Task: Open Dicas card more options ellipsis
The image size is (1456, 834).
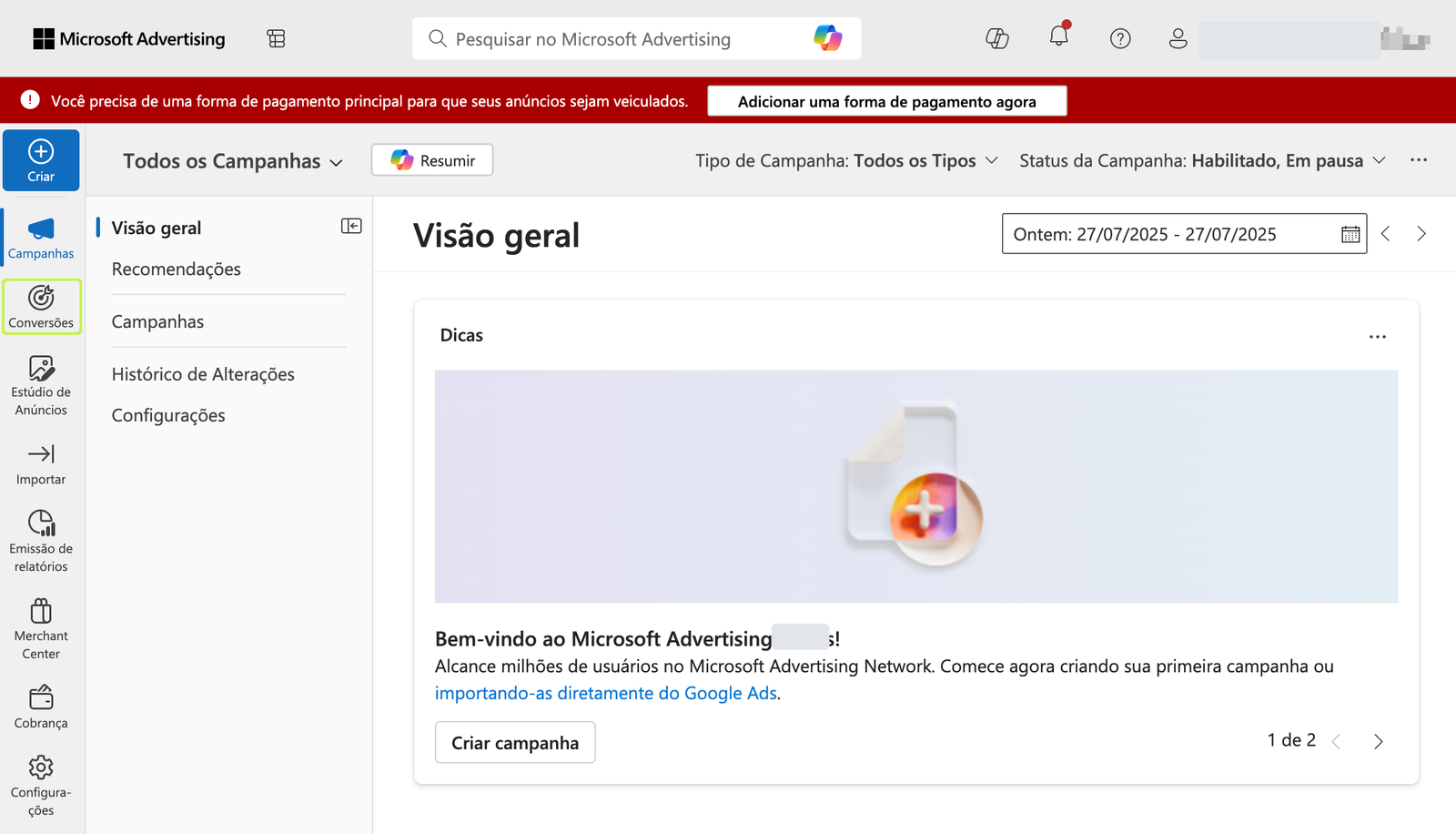Action: point(1378,337)
